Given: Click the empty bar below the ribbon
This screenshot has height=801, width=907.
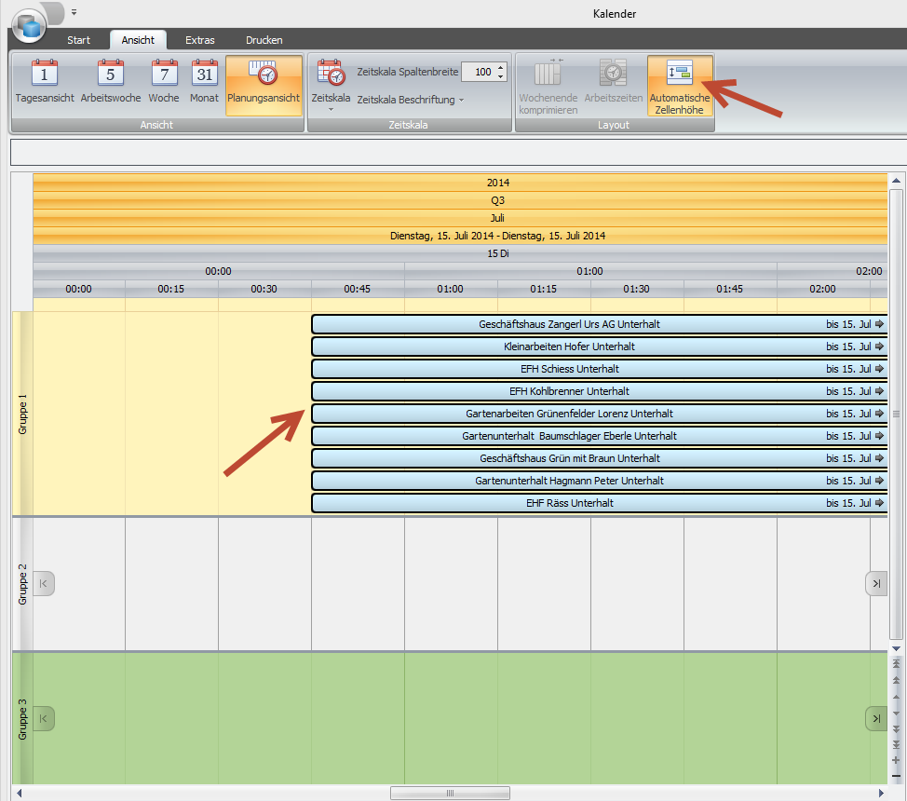Looking at the screenshot, I should click(x=459, y=152).
